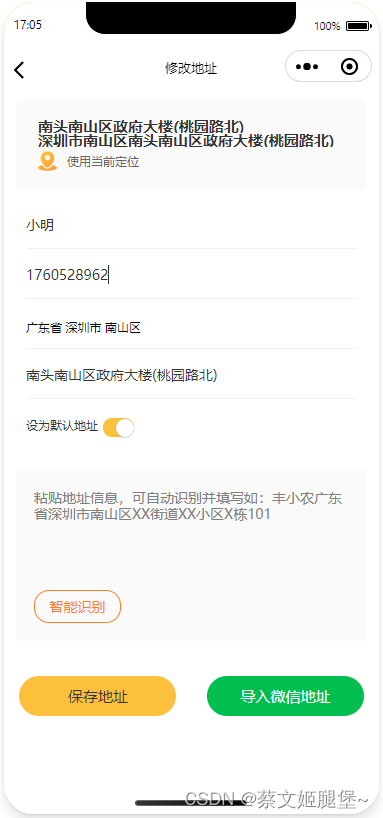Image resolution: width=383 pixels, height=818 pixels.
Task: Tap the home indicator bar at bottom
Action: click(191, 802)
